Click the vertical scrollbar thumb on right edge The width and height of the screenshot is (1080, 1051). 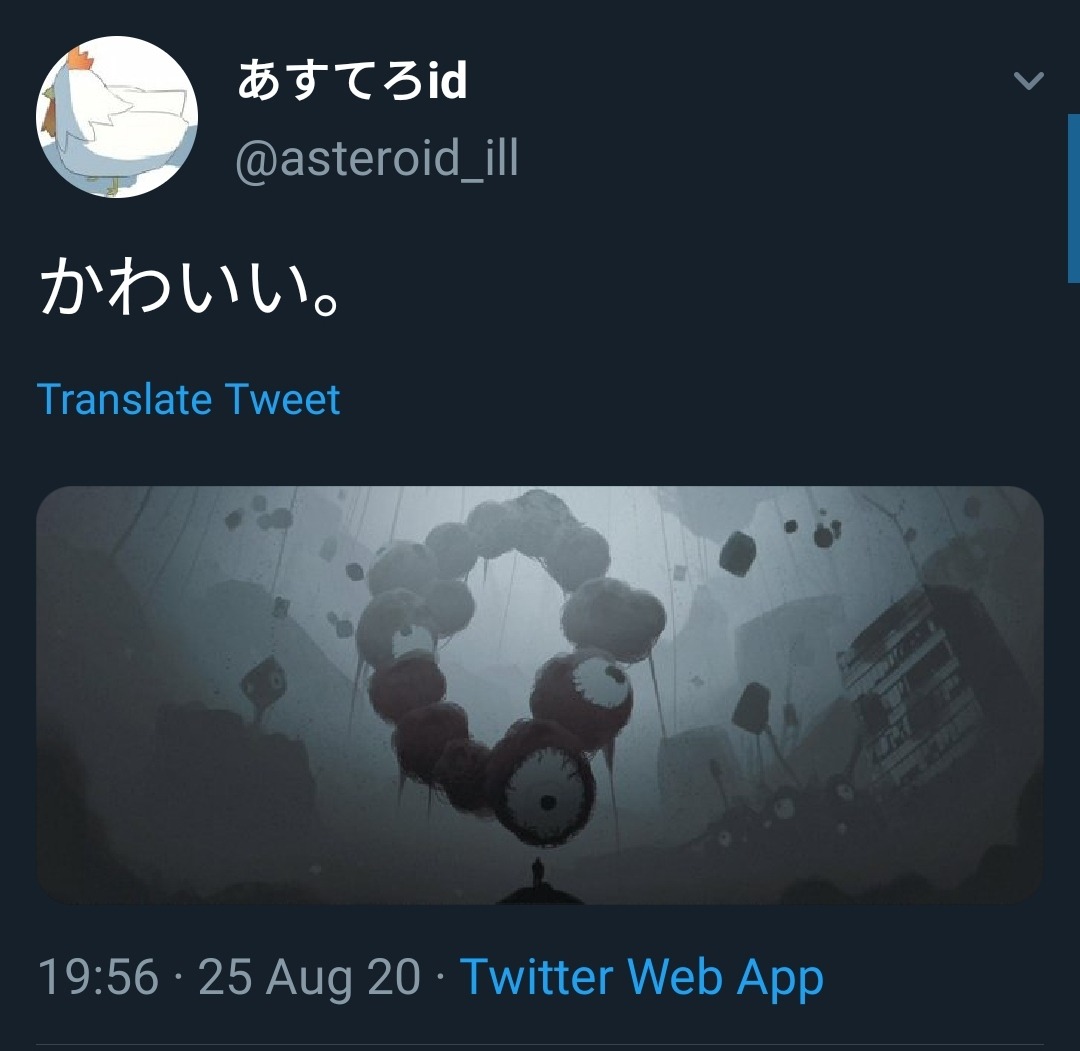[x=1074, y=198]
